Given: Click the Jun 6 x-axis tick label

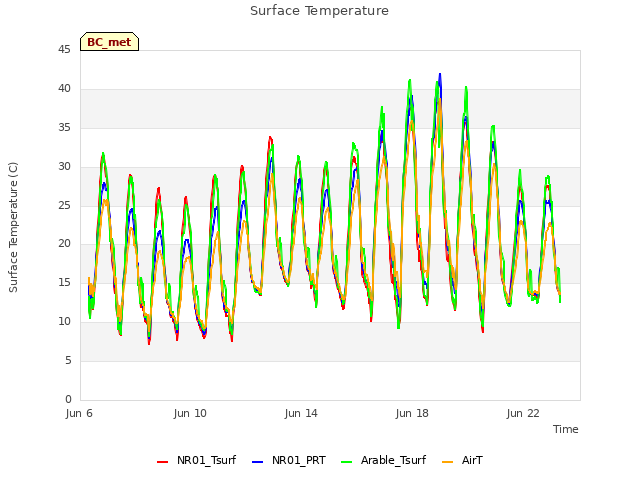Looking at the screenshot, I should pyautogui.click(x=79, y=413).
